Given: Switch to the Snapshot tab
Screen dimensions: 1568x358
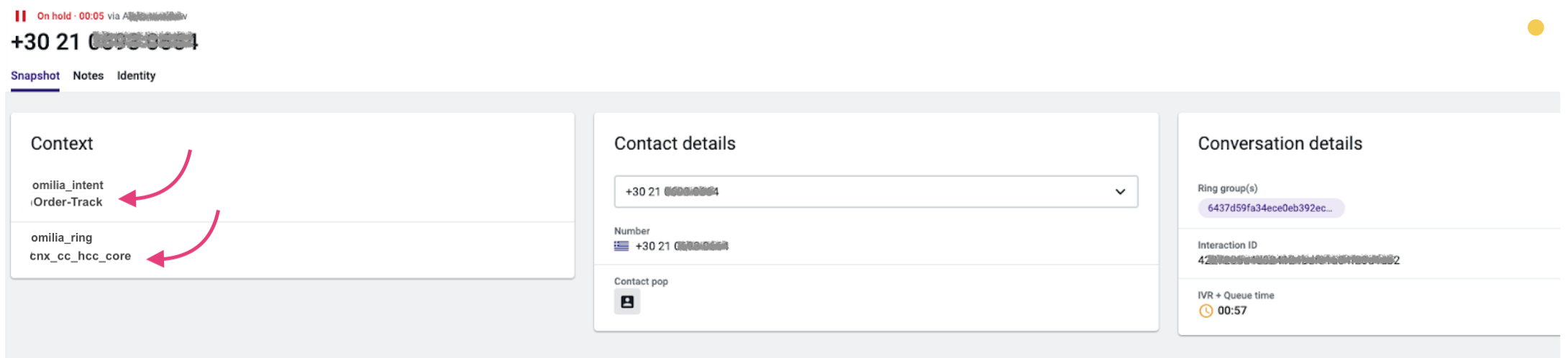Looking at the screenshot, I should point(35,75).
